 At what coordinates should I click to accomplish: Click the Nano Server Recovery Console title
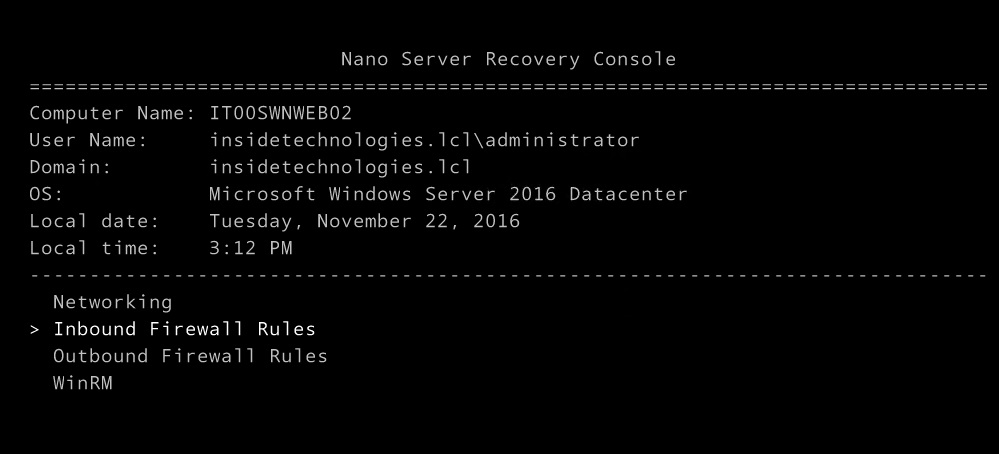pos(508,59)
